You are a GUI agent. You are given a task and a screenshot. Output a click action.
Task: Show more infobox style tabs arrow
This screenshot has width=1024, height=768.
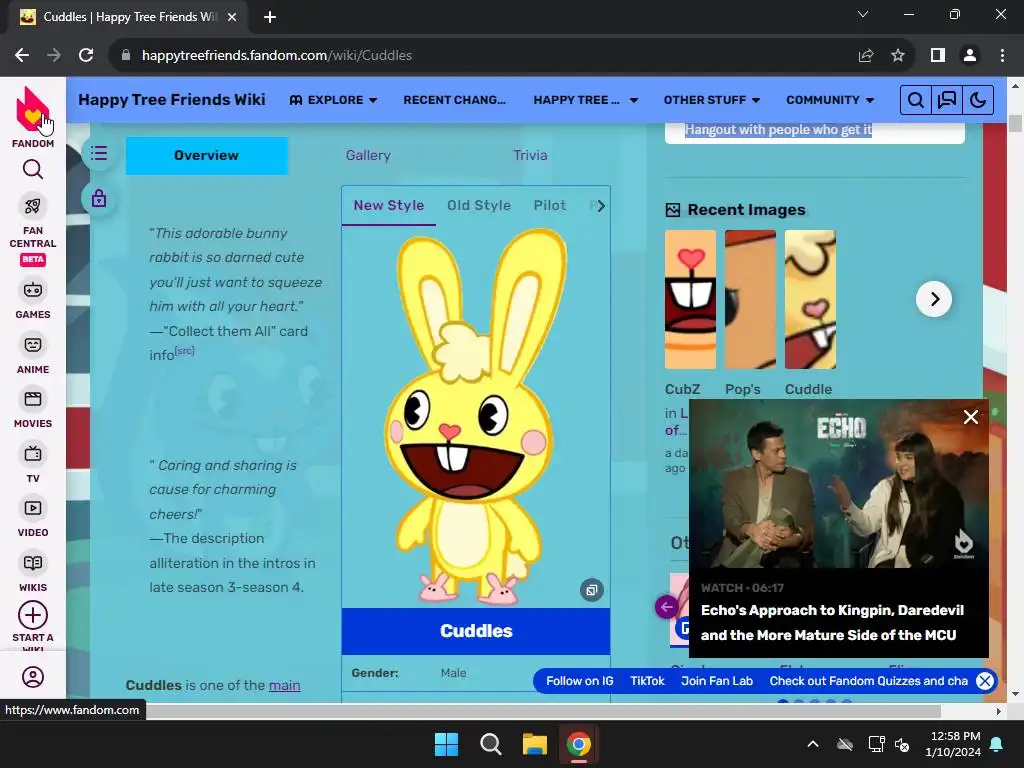tap(600, 206)
